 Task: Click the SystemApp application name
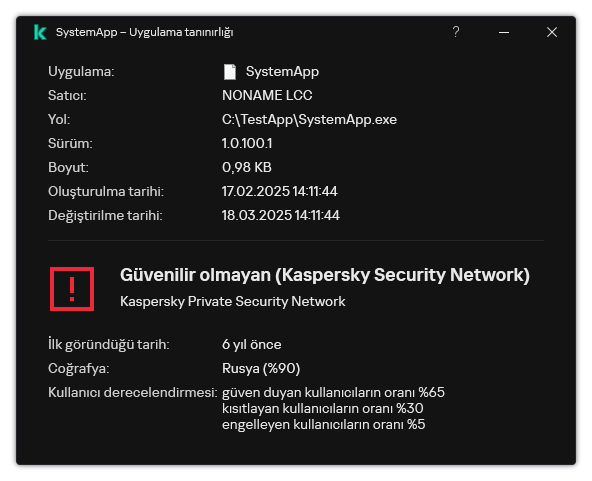(x=282, y=71)
